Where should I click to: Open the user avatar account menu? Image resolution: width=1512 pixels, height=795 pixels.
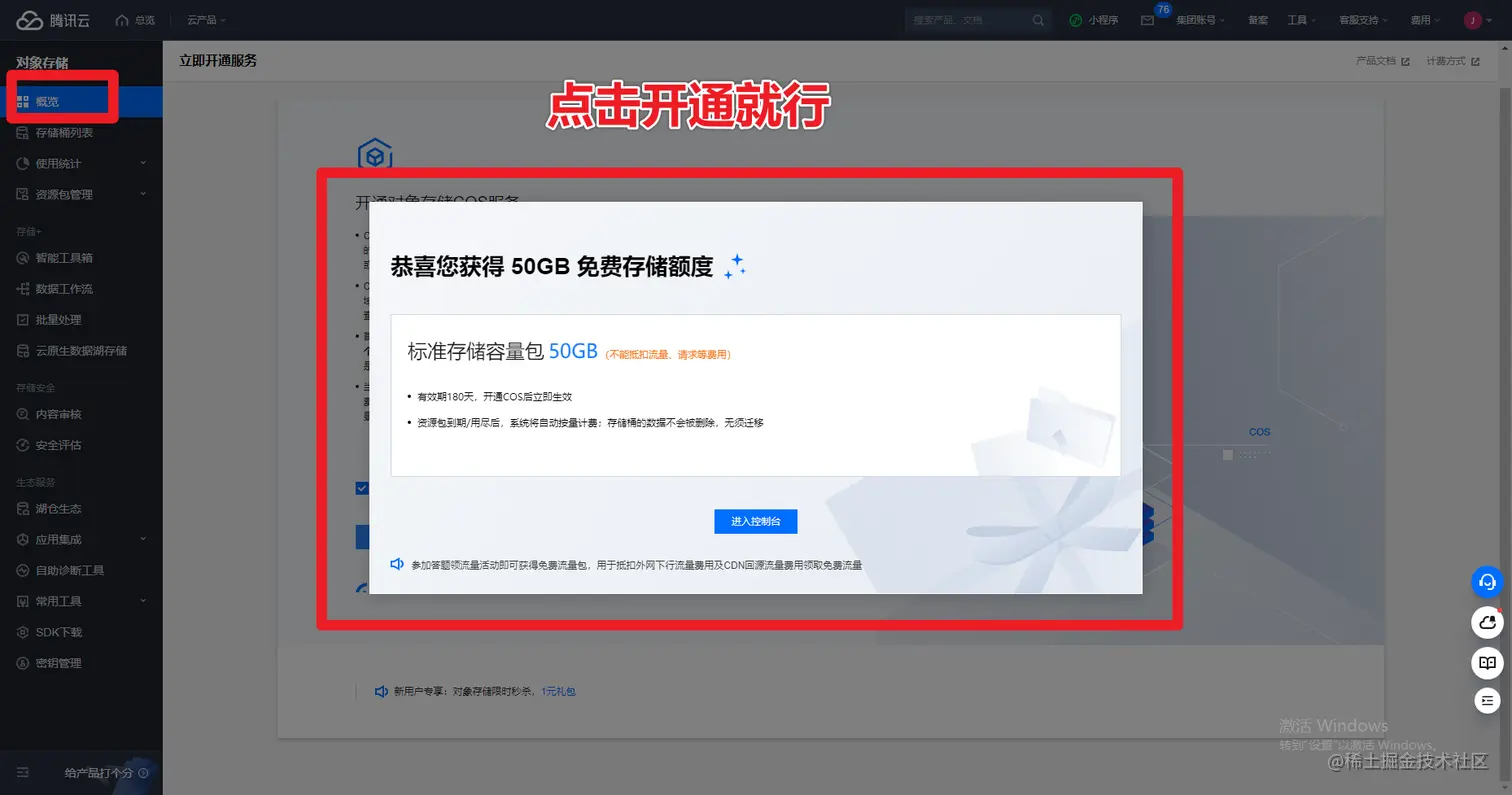(1476, 20)
